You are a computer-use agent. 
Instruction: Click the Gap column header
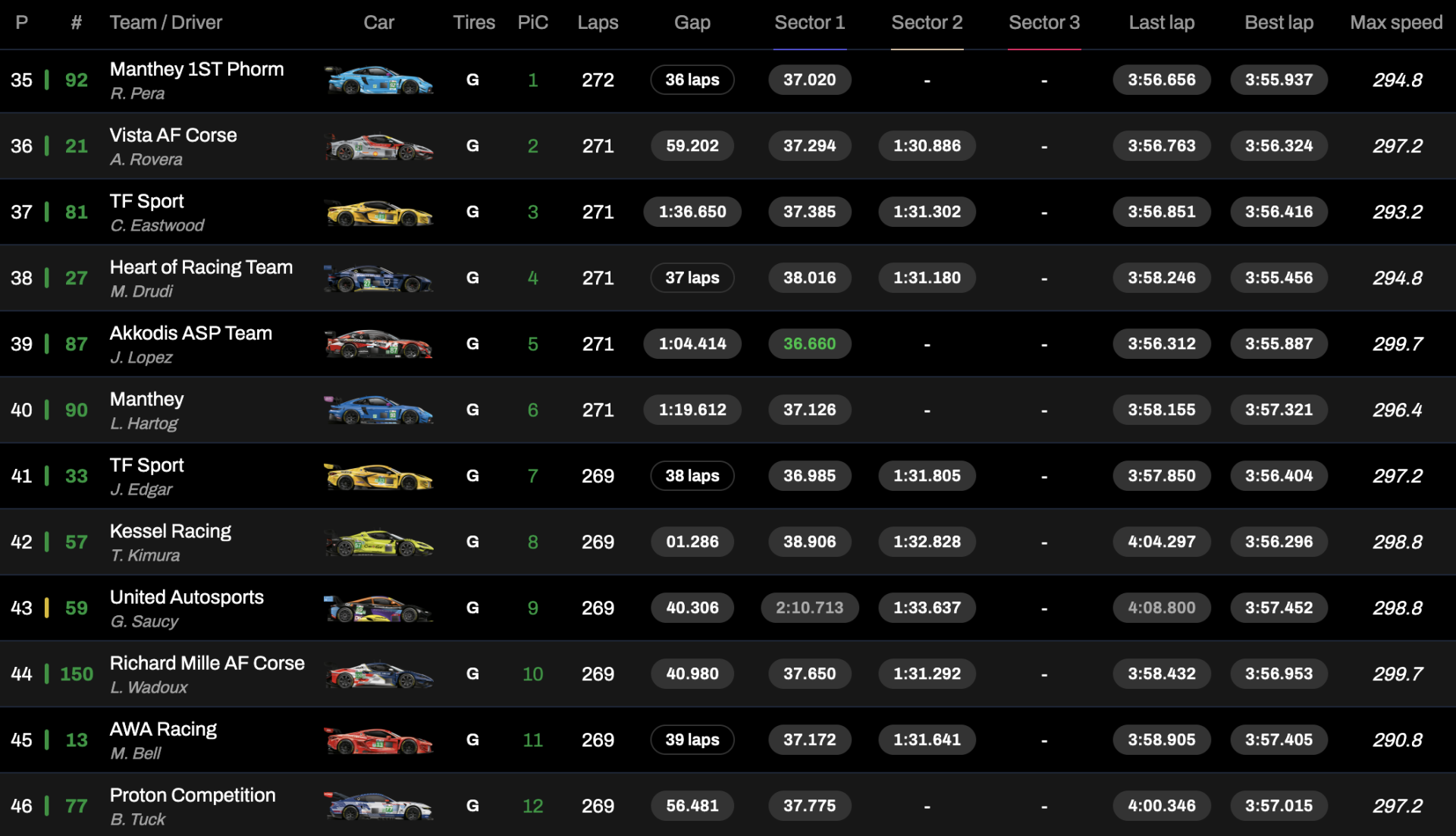click(x=692, y=23)
